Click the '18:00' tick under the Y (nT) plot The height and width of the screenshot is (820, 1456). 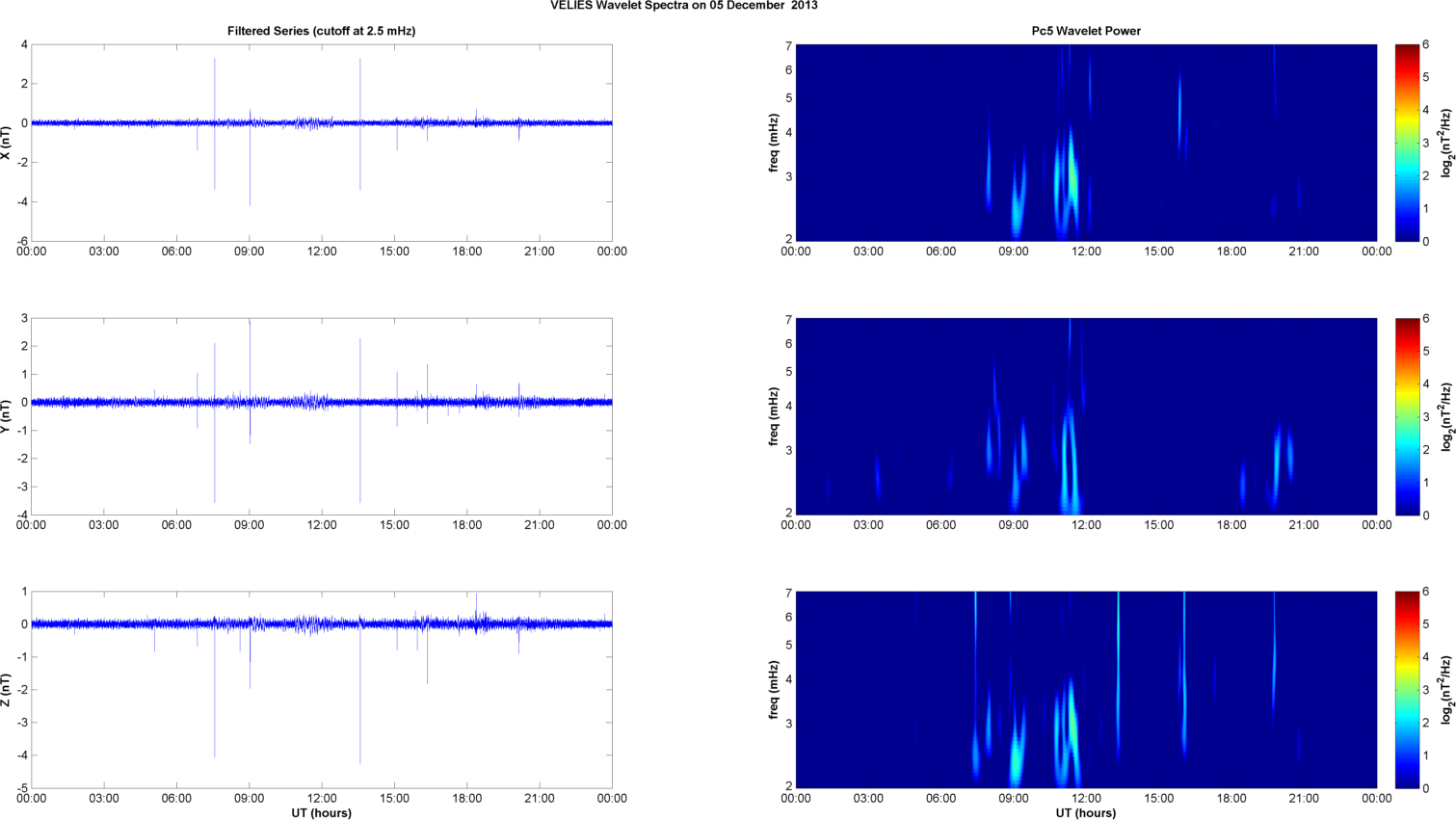[x=466, y=525]
